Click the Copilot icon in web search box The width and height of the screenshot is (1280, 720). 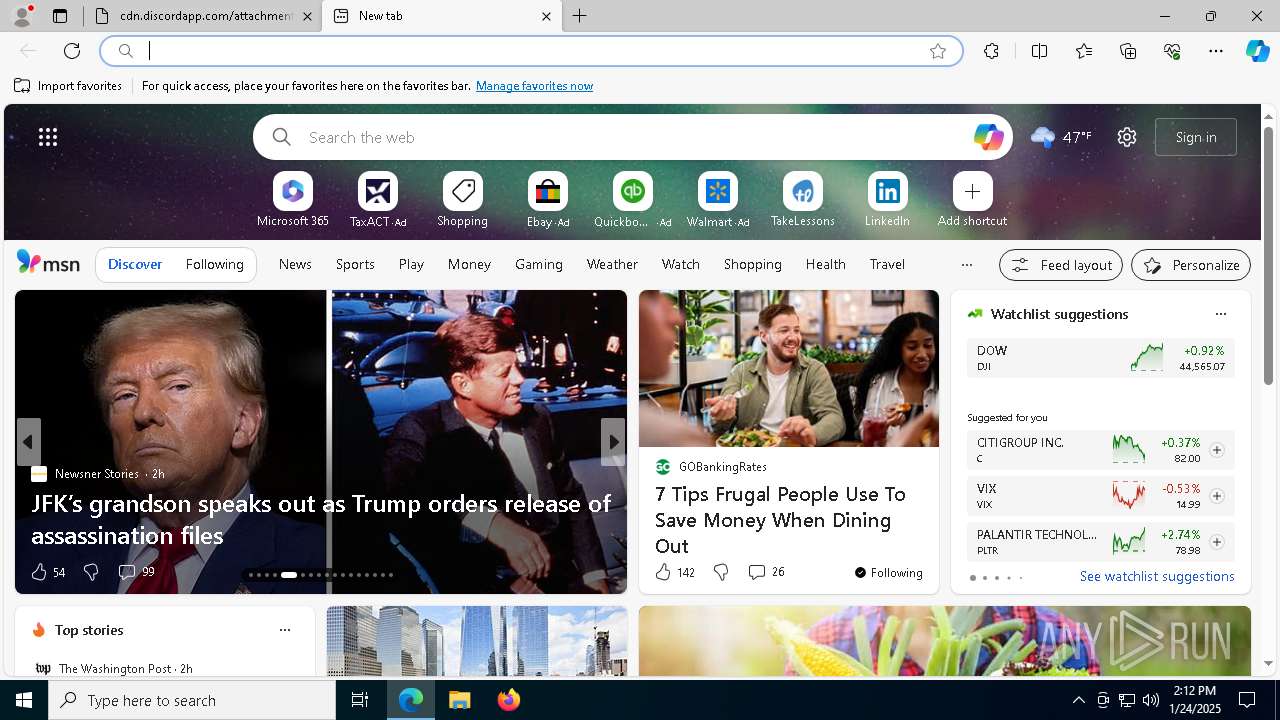pyautogui.click(x=988, y=137)
